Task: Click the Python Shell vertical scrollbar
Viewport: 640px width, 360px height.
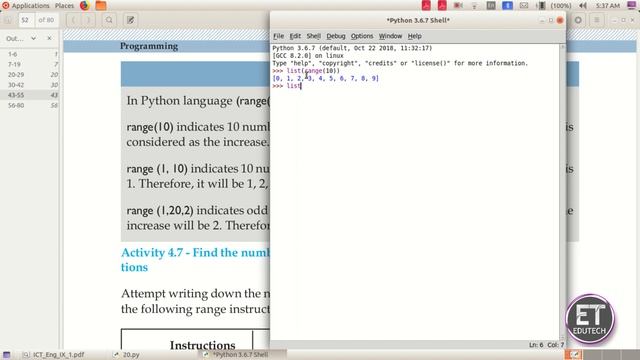Action: click(x=562, y=192)
